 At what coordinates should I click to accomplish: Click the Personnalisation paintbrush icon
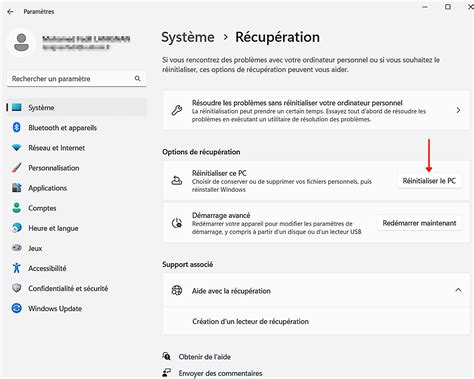17,168
